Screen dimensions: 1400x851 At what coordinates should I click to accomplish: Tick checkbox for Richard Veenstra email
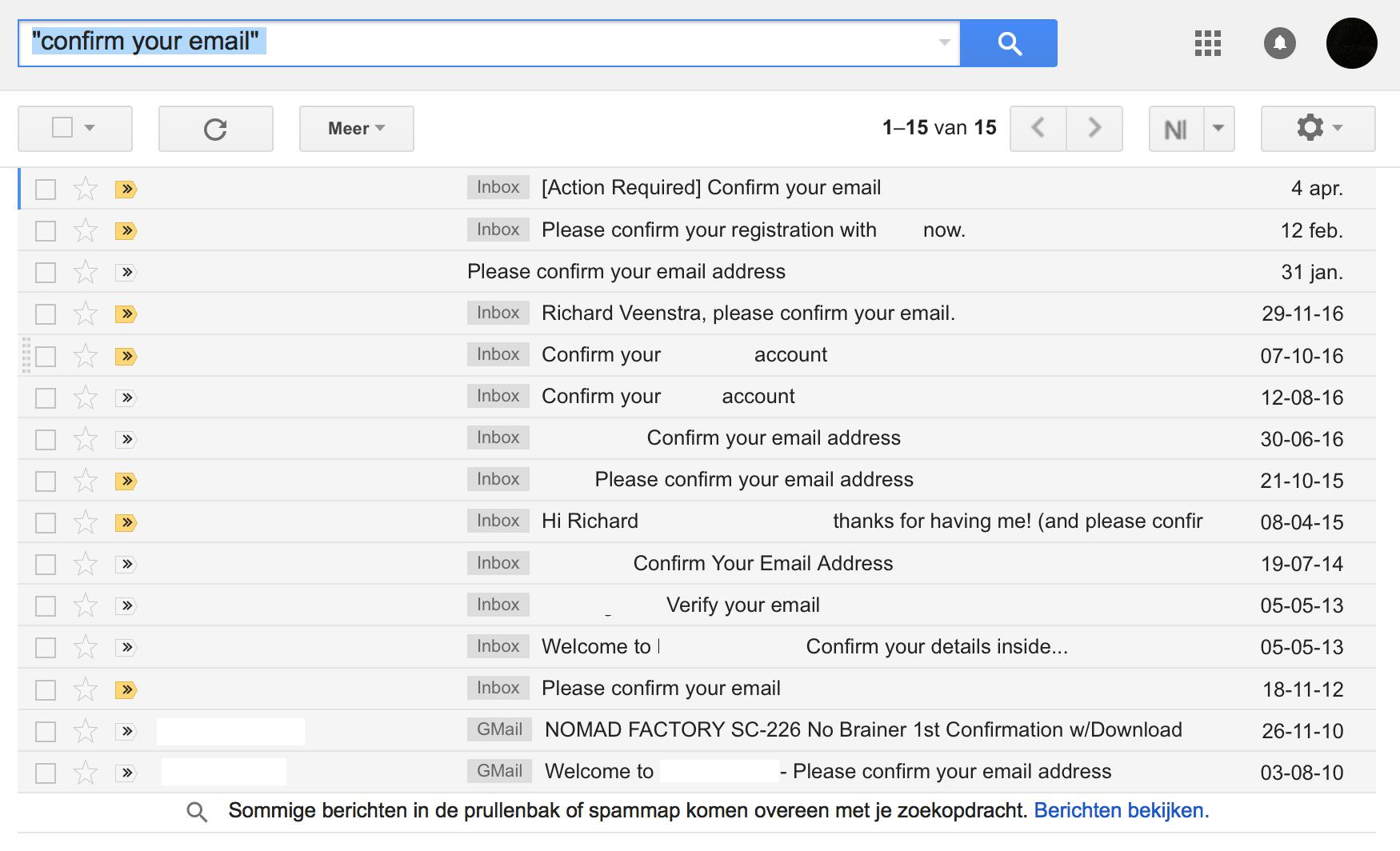point(46,314)
